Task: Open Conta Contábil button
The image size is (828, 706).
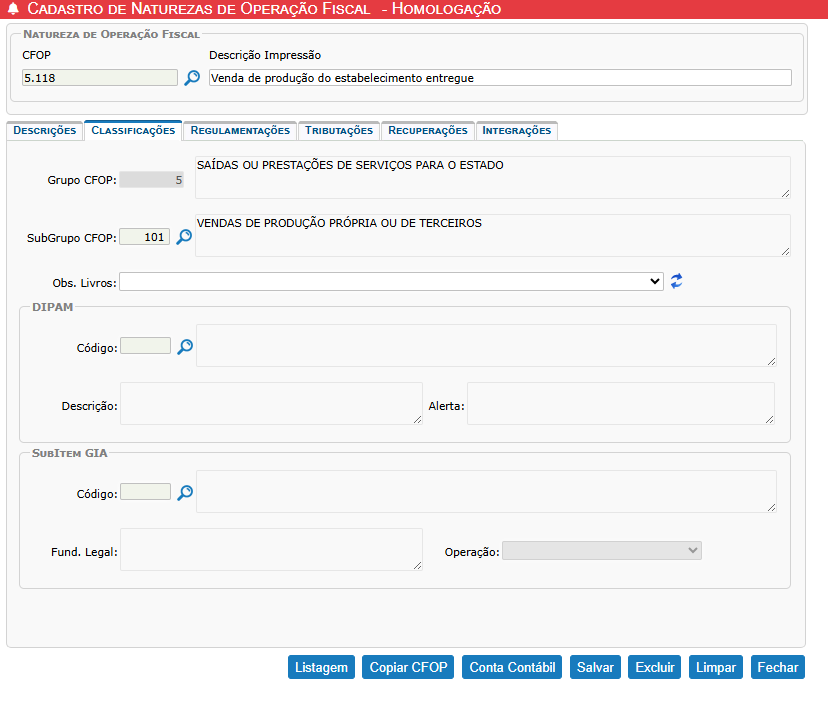Action: pyautogui.click(x=512, y=668)
